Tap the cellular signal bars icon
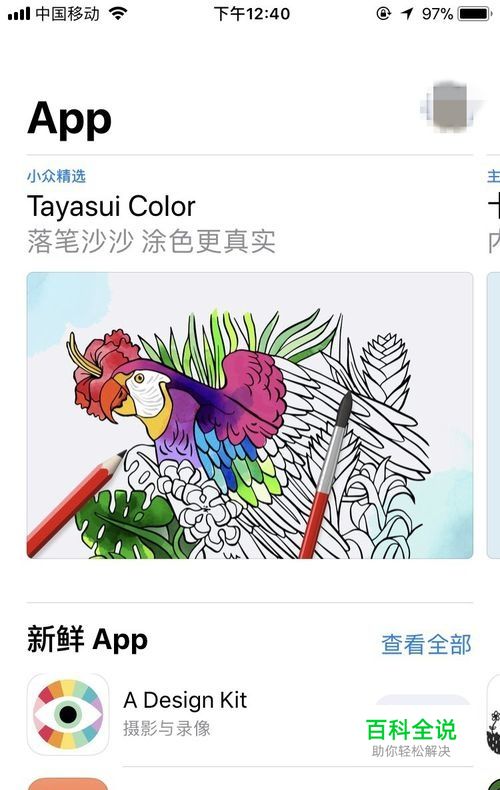 point(19,14)
